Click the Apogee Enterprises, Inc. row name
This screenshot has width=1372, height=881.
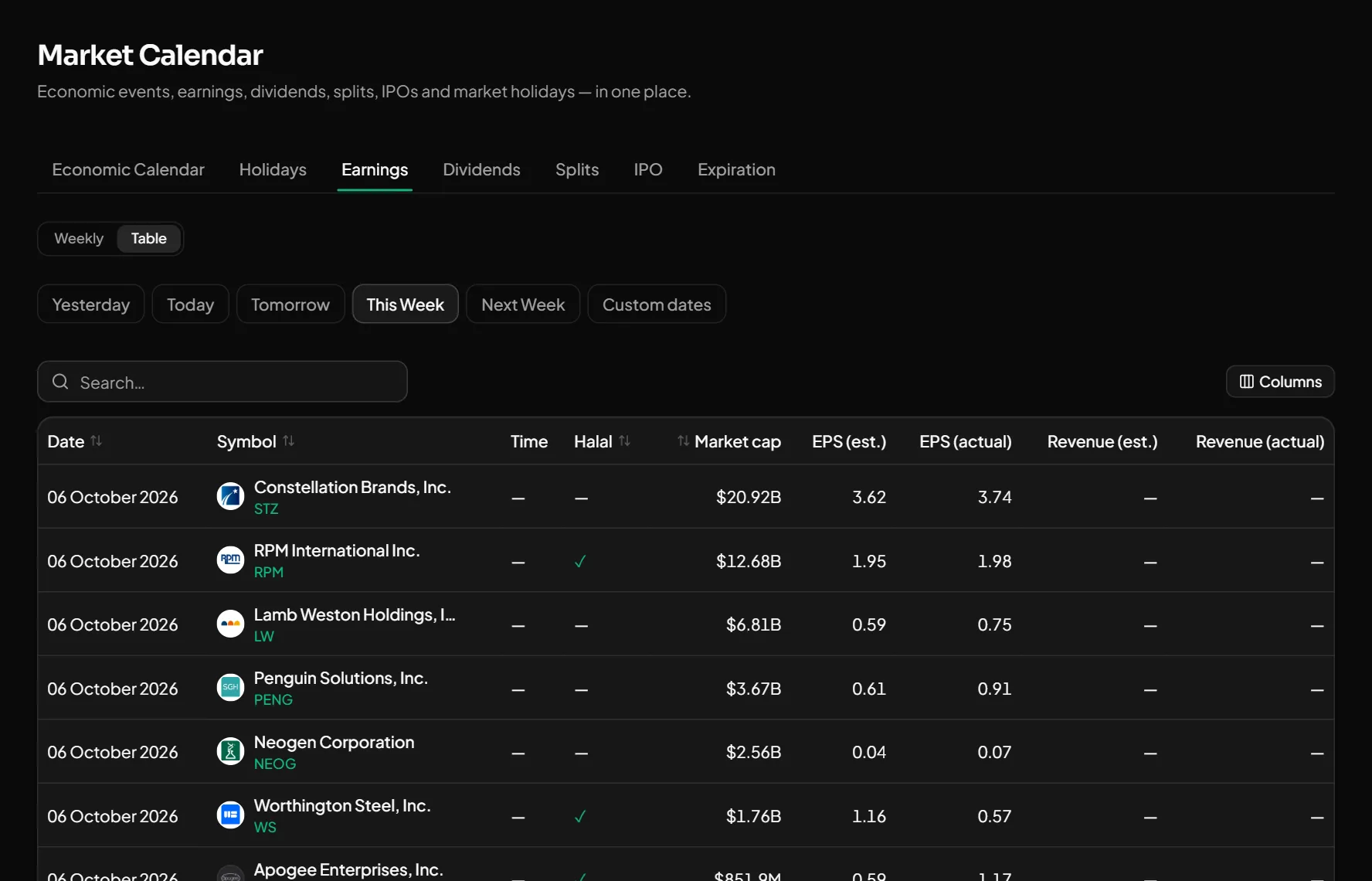pos(348,869)
